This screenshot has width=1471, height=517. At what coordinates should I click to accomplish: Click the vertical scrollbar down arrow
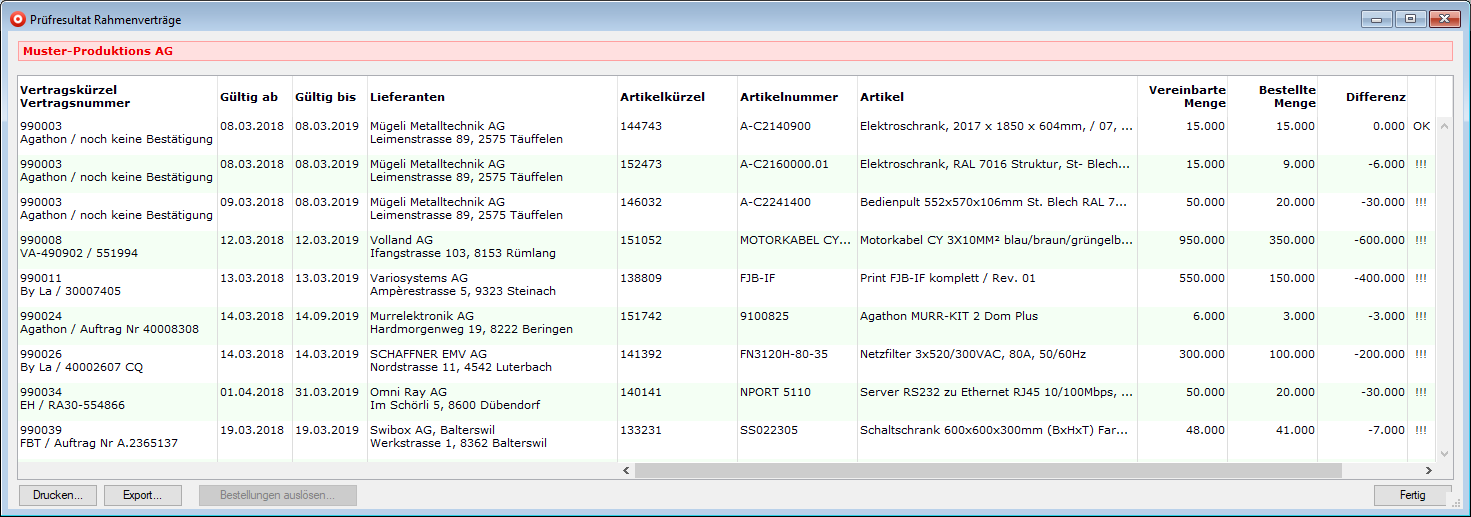click(1443, 453)
